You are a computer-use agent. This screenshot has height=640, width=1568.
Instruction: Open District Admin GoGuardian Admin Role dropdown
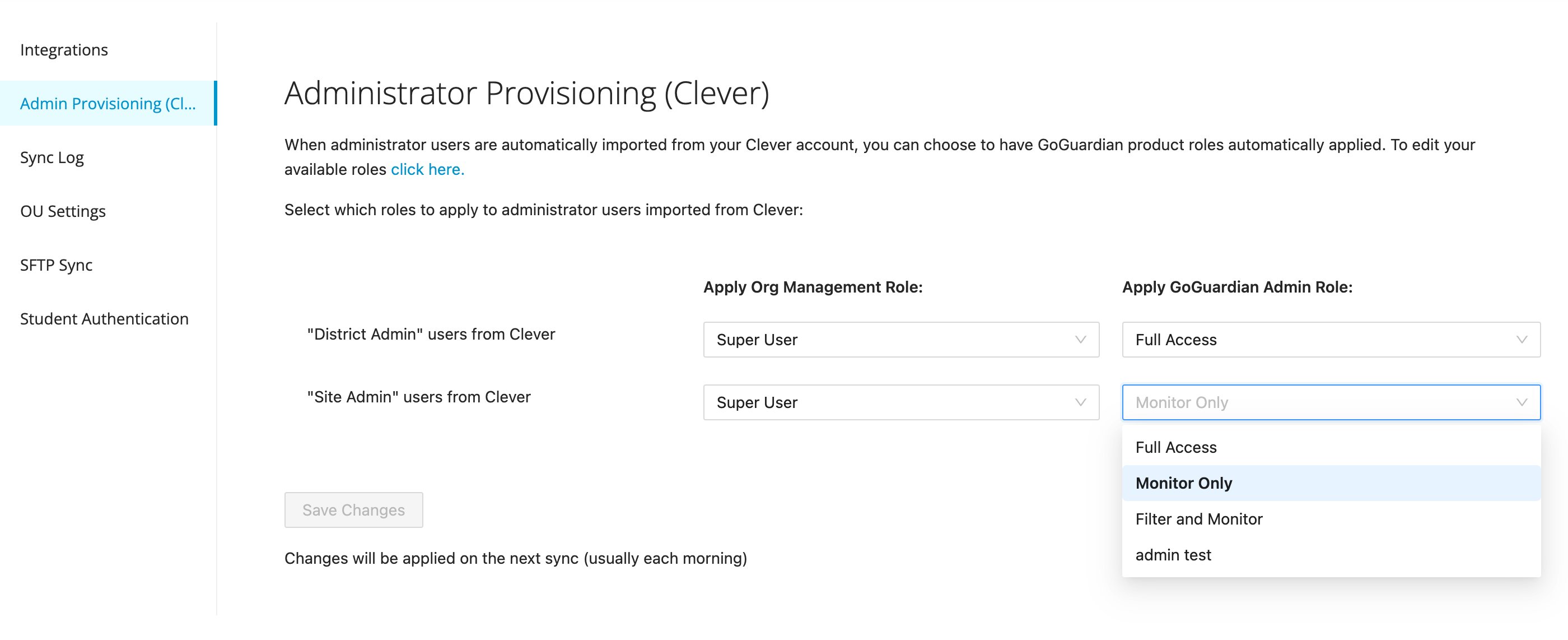(x=1331, y=339)
